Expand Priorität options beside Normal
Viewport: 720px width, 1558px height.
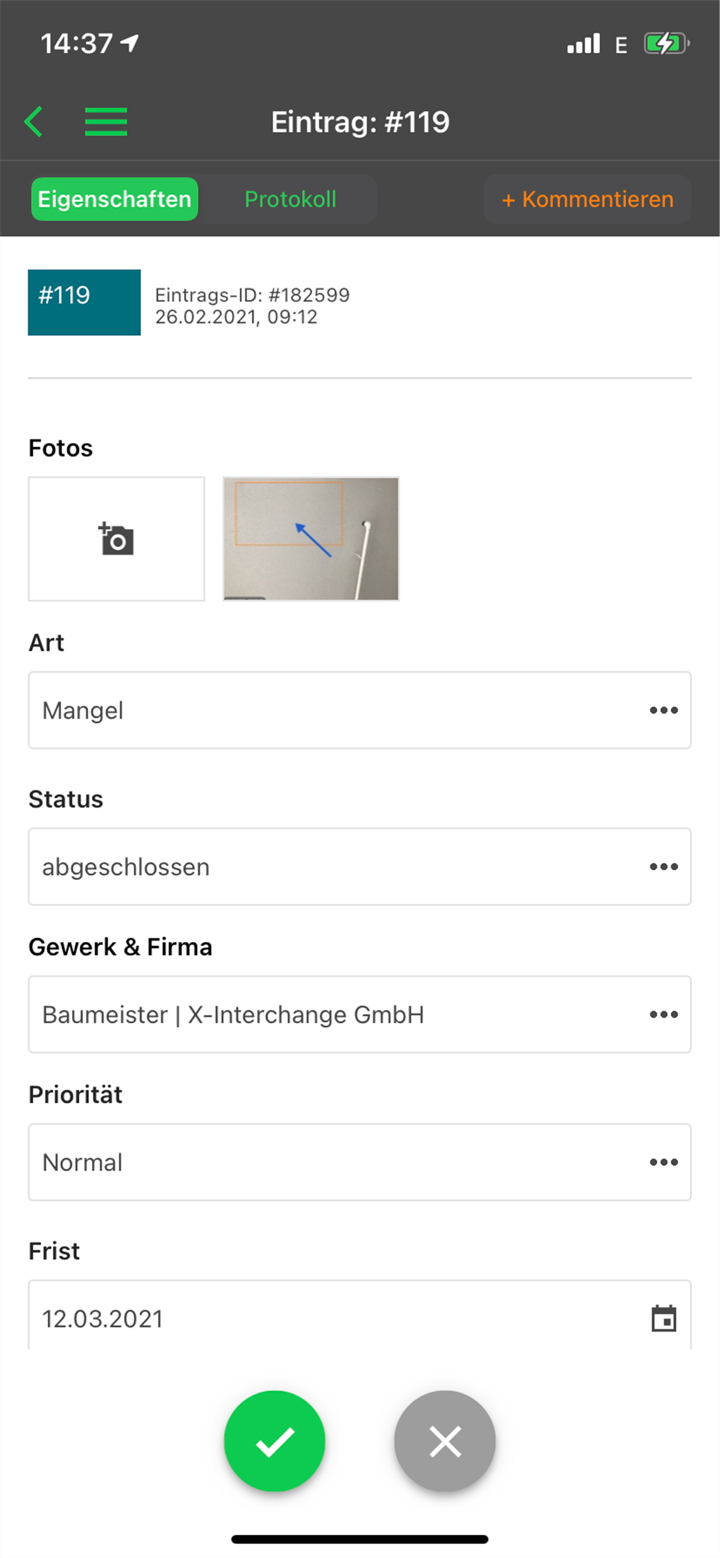663,1162
